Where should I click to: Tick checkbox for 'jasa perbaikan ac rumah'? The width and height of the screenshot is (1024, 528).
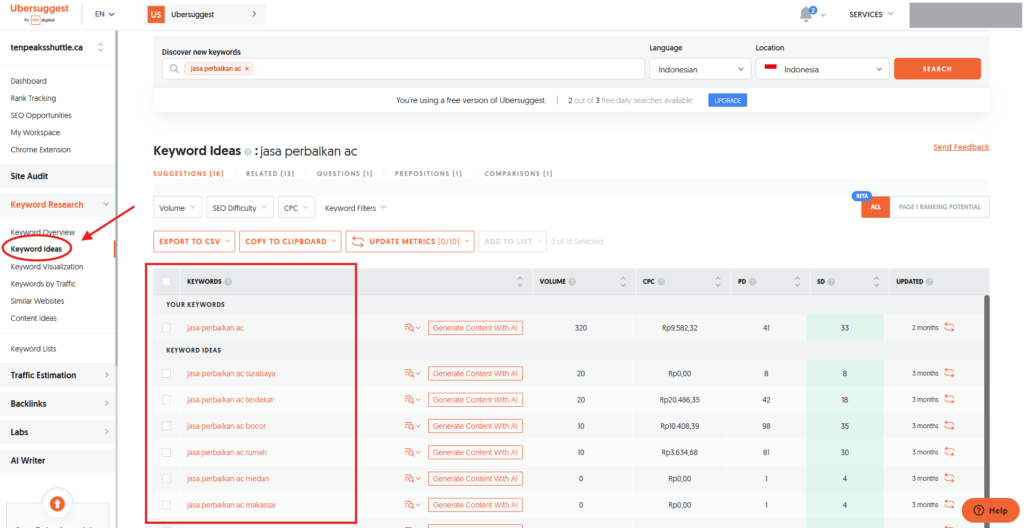[x=167, y=452]
